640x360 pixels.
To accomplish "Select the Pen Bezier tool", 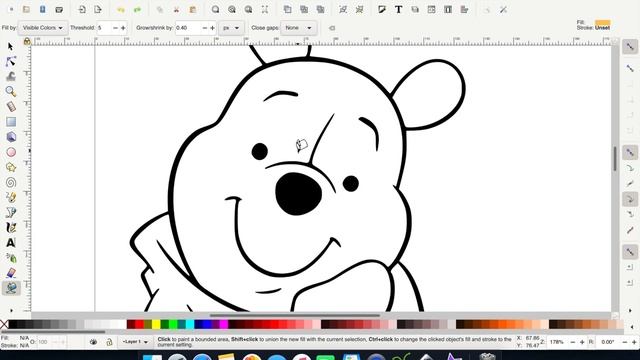I will [11, 212].
